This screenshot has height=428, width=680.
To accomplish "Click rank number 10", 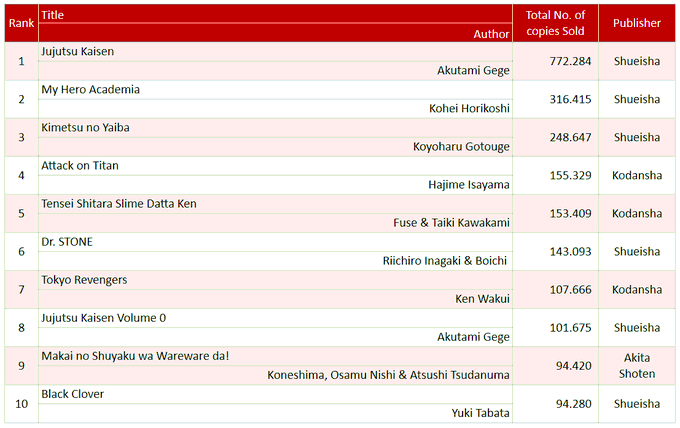I will (x=21, y=404).
